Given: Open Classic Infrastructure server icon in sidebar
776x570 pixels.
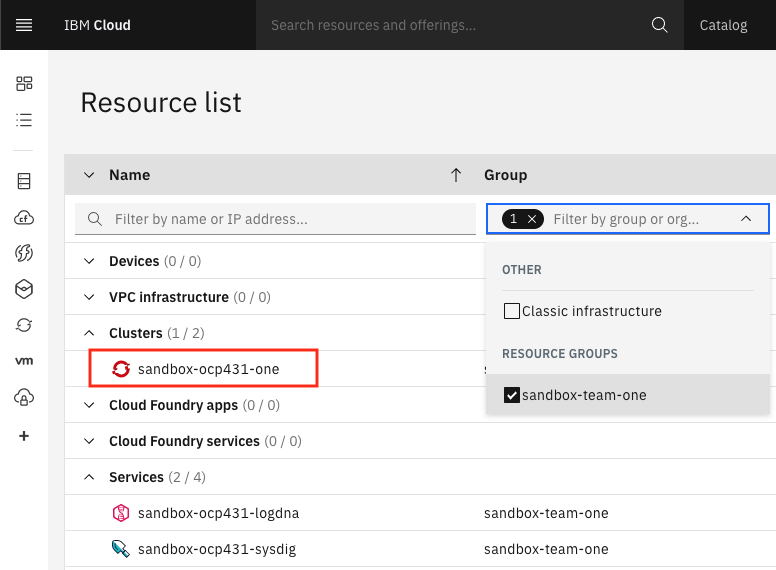Looking at the screenshot, I should pyautogui.click(x=24, y=181).
